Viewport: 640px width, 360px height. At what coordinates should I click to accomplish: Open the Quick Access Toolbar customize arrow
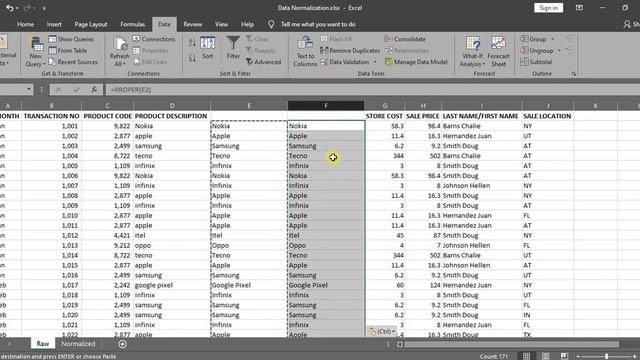(44, 8)
